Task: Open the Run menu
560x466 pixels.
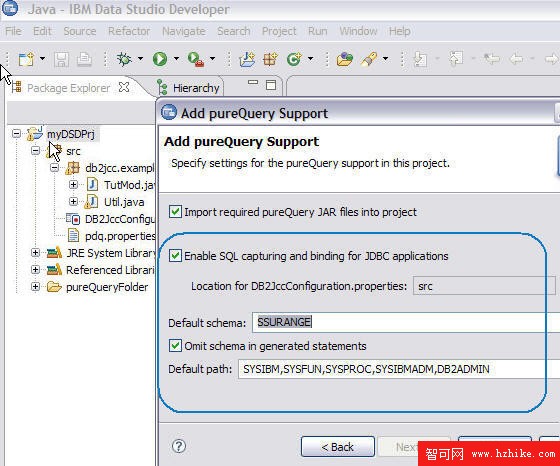Action: tap(318, 31)
